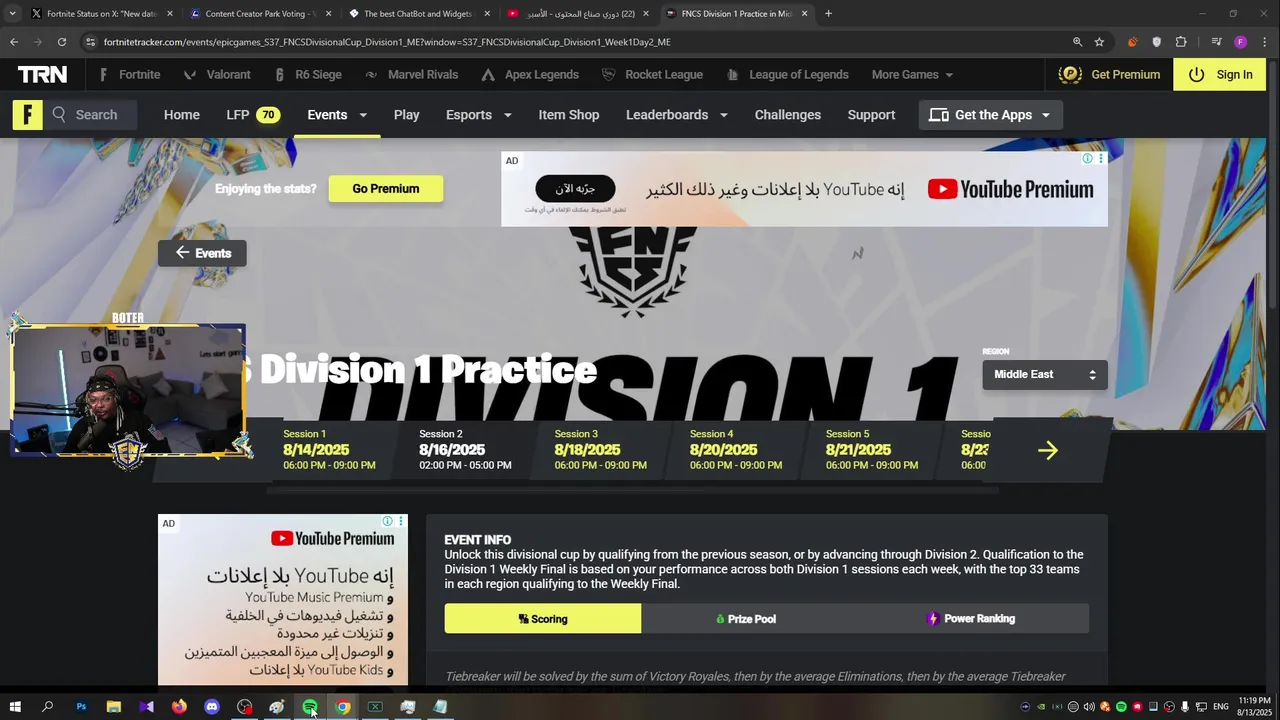Image resolution: width=1280 pixels, height=720 pixels.
Task: Click the Go Premium button
Action: [386, 189]
